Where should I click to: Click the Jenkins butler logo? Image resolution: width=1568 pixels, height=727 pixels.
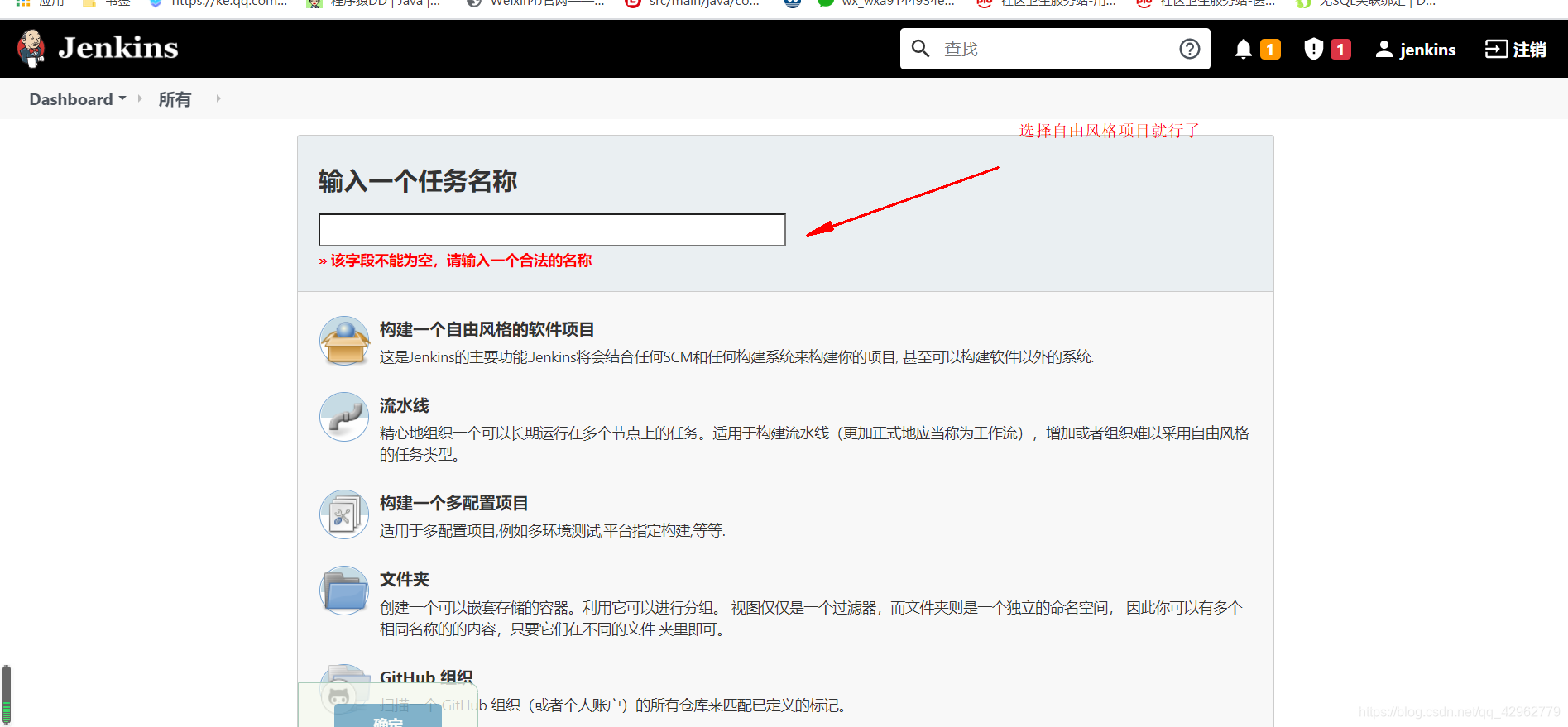(x=31, y=49)
